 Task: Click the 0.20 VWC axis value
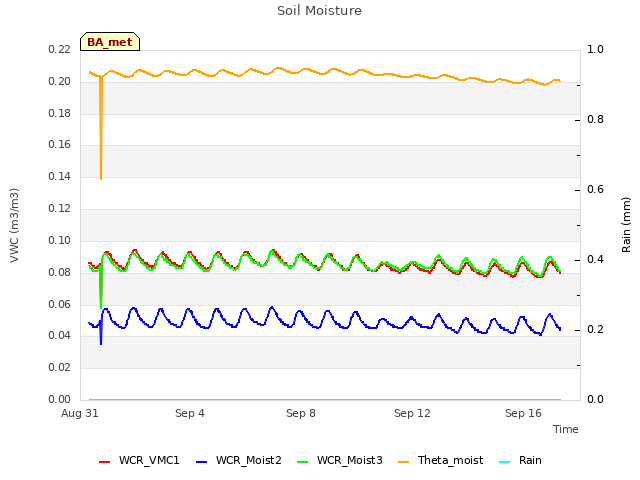(60, 81)
